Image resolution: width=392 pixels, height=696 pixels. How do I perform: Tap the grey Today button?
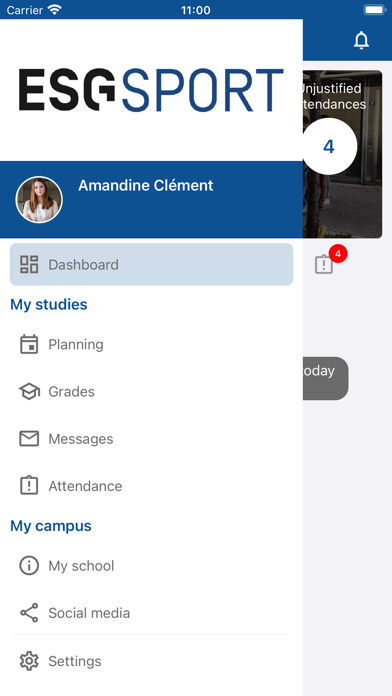click(x=325, y=378)
